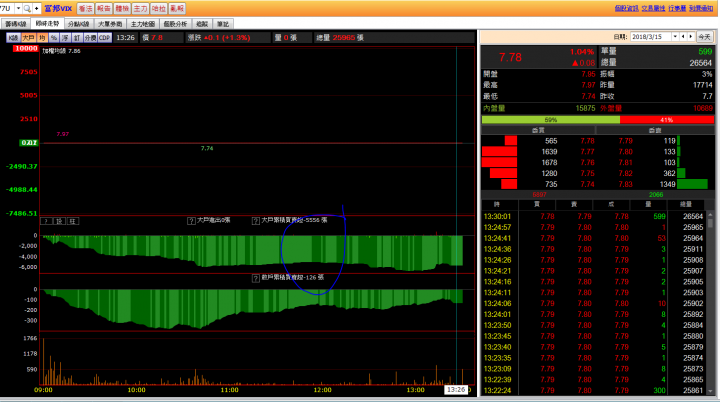Click the 時 column header in tick table
The image size is (720, 402).
497,204
